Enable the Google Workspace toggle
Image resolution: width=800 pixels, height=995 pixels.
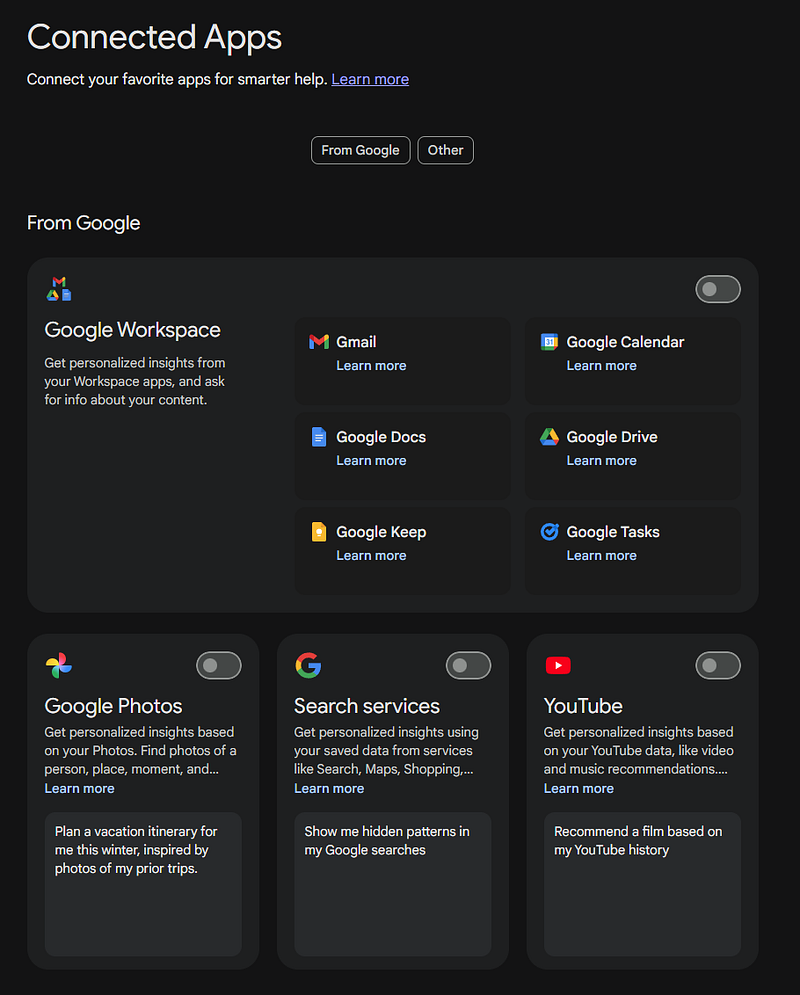click(x=718, y=289)
